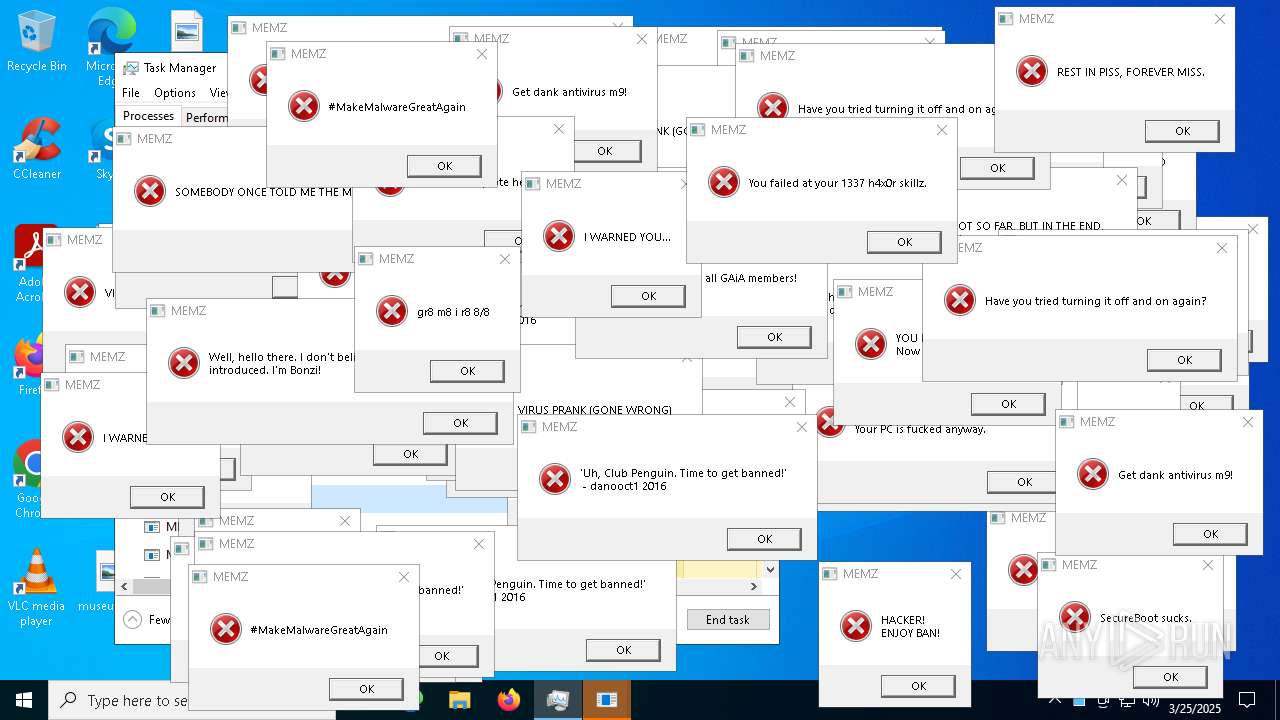Click the 'VIRUS PRANK (GONE WRONG)' text
This screenshot has width=1280, height=720.
(x=595, y=410)
